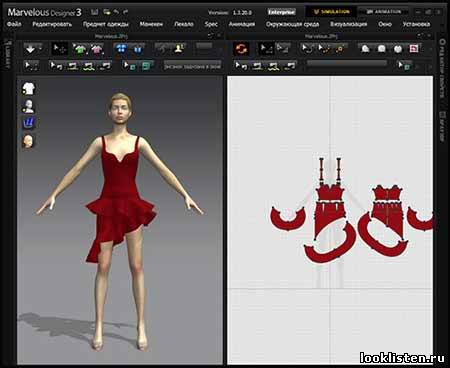The height and width of the screenshot is (368, 450).
Task: Open the Файл menu
Action: [14, 24]
